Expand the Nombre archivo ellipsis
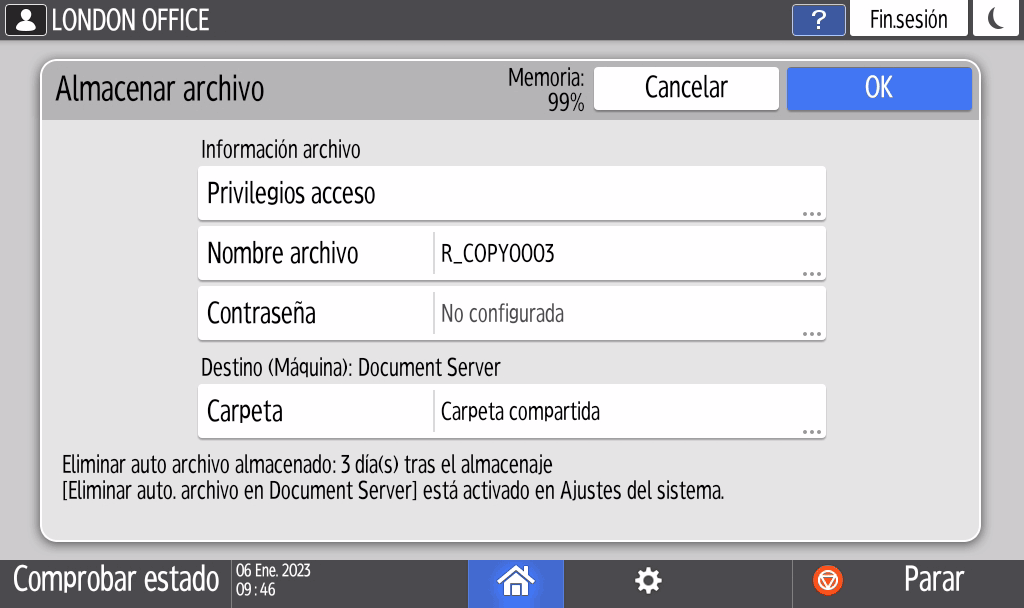This screenshot has height=608, width=1024. [x=811, y=274]
